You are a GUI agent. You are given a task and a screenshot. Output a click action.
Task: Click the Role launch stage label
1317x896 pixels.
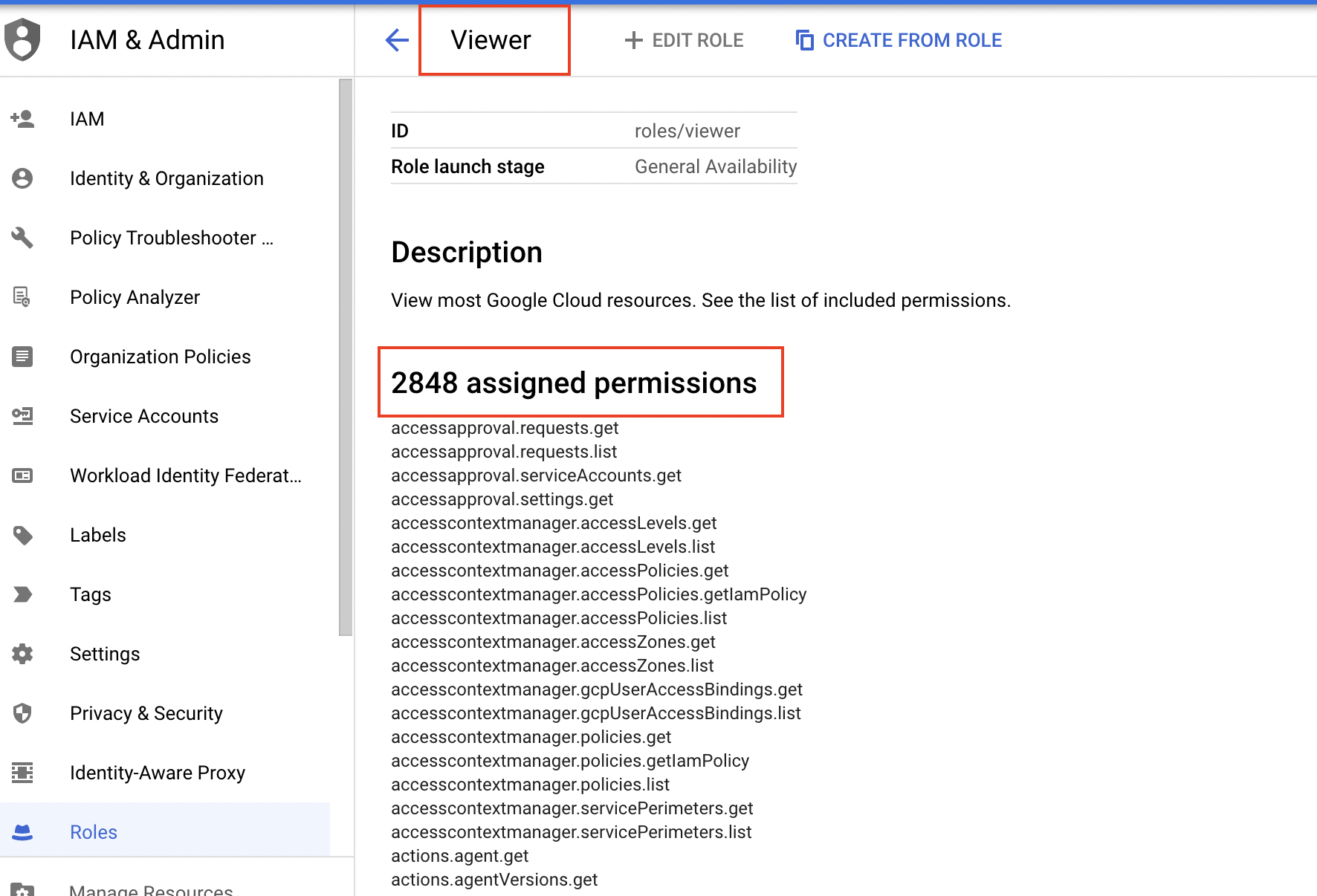[467, 166]
